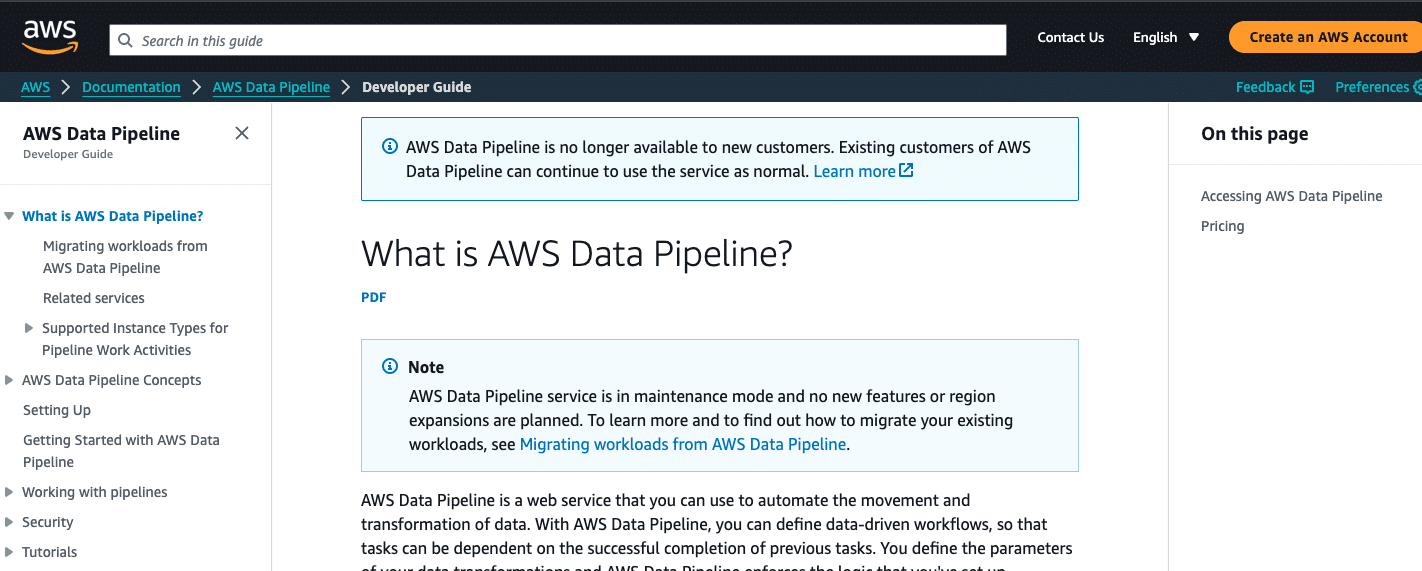Focus the Search in this guide field
The width and height of the screenshot is (1422, 571).
558,41
